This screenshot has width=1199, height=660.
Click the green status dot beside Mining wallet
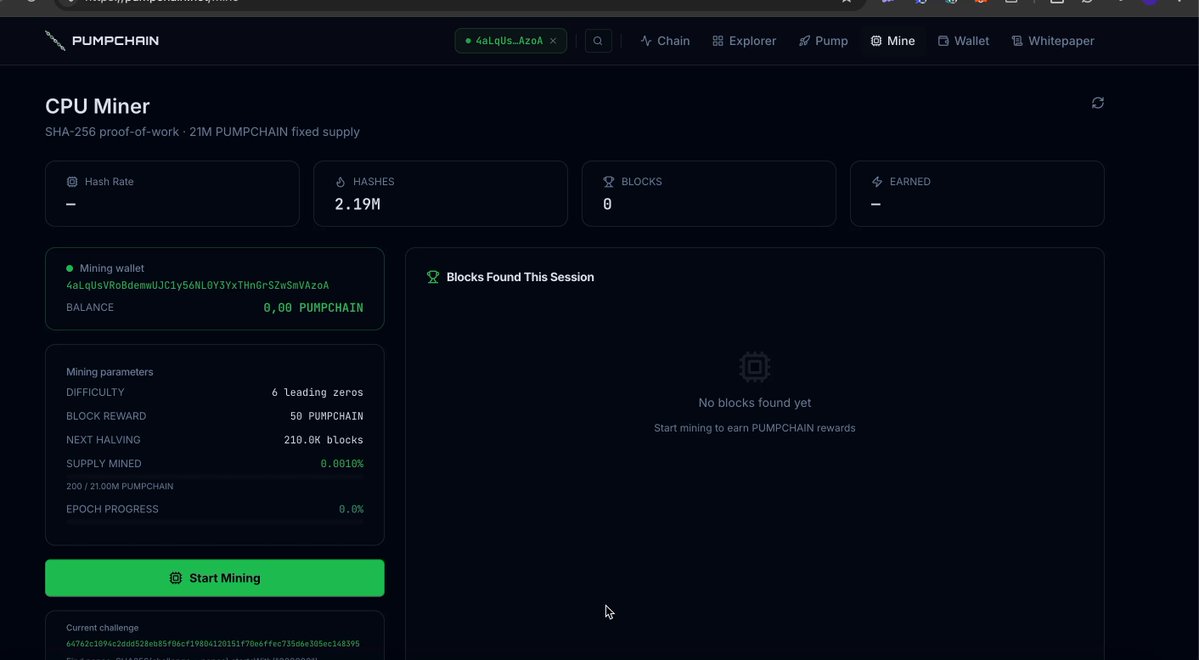point(70,268)
